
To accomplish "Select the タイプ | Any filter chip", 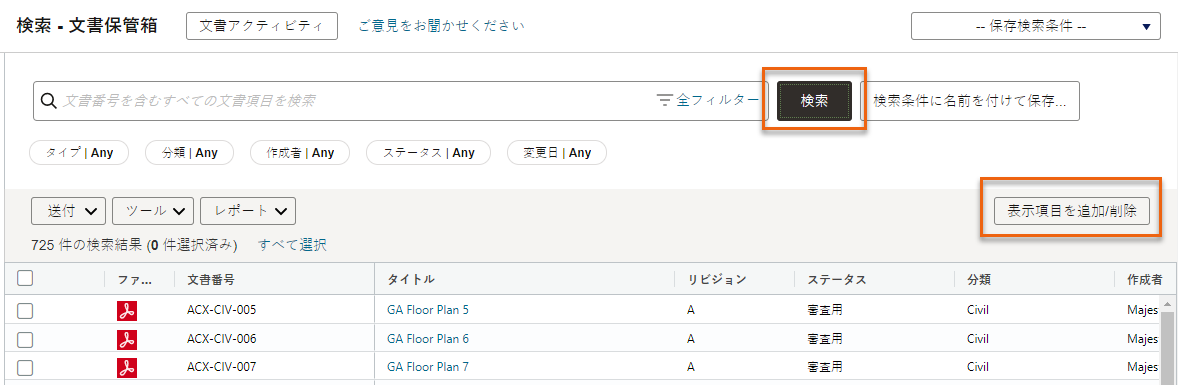I will 79,153.
